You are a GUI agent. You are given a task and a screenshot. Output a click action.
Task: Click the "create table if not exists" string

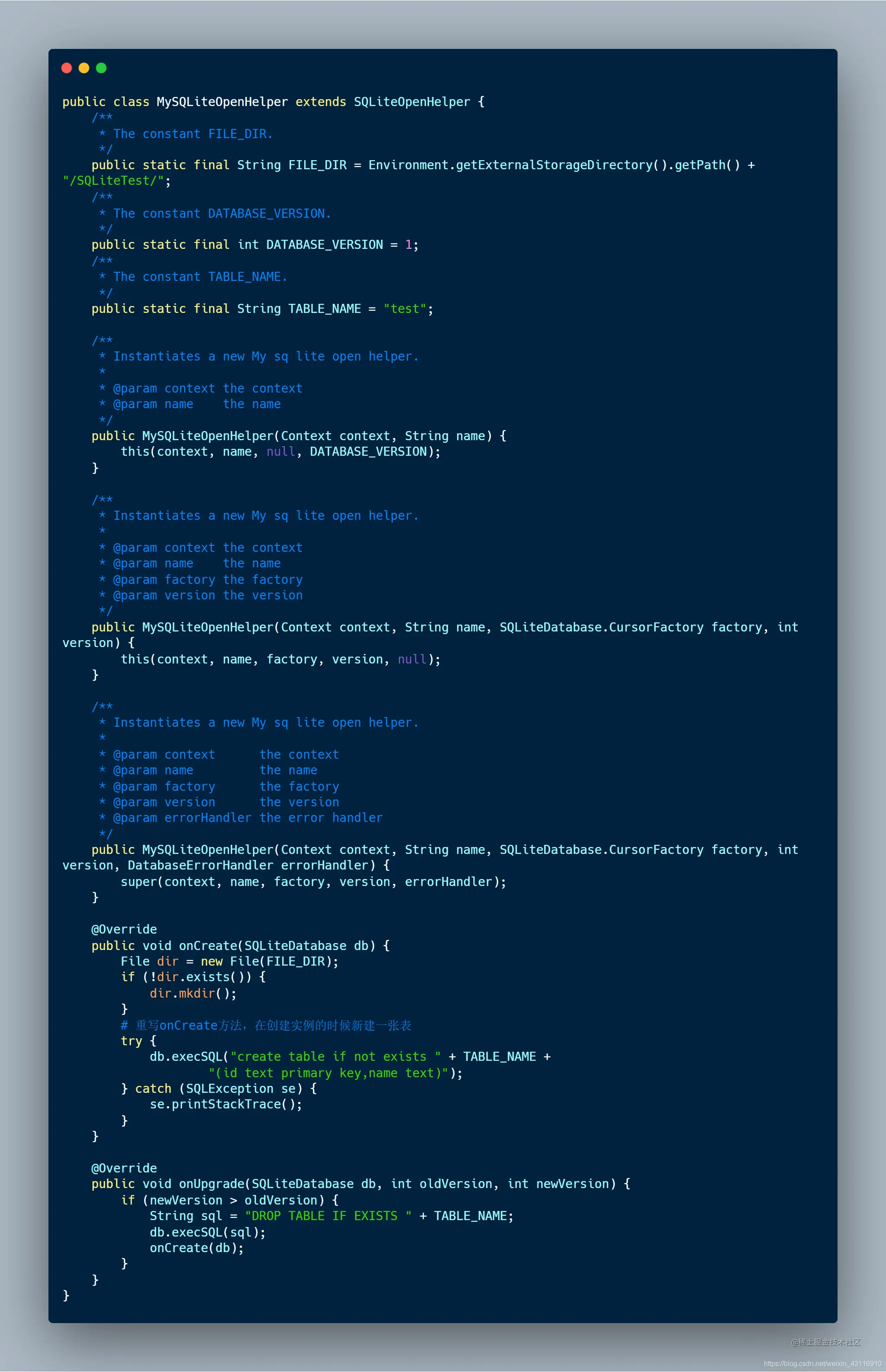(x=335, y=1056)
